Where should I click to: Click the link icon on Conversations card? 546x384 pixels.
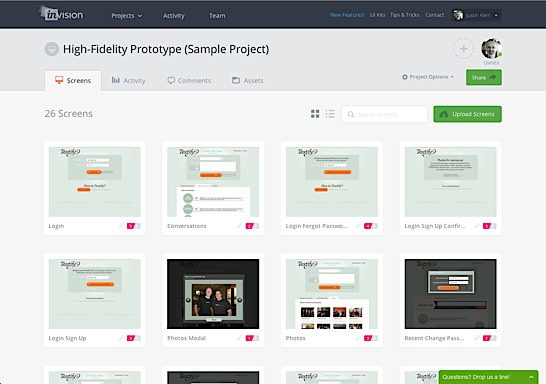point(240,226)
